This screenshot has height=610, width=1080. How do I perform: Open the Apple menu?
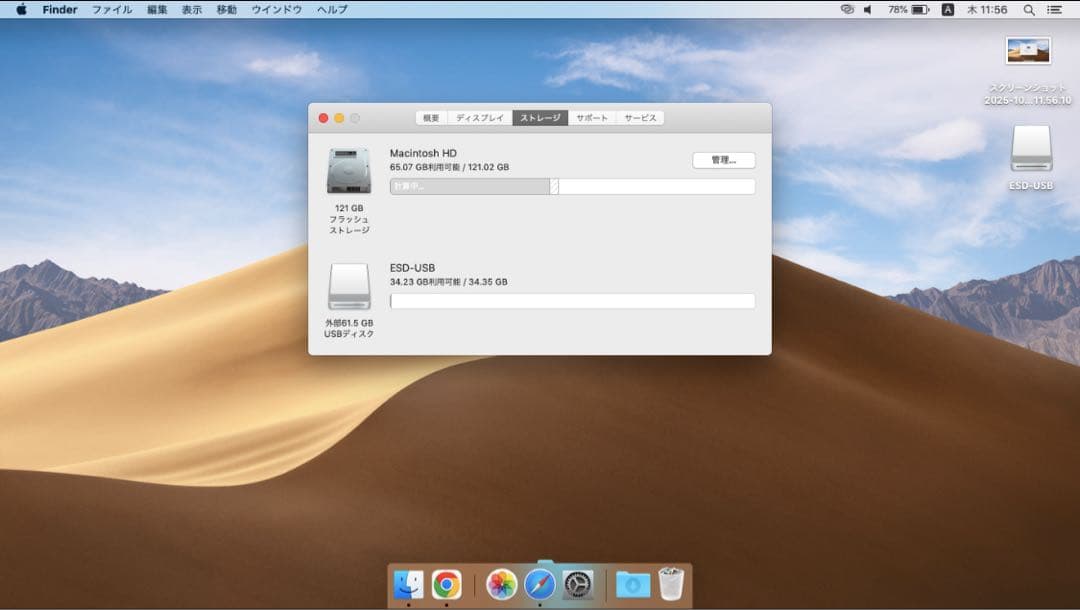pyautogui.click(x=21, y=10)
